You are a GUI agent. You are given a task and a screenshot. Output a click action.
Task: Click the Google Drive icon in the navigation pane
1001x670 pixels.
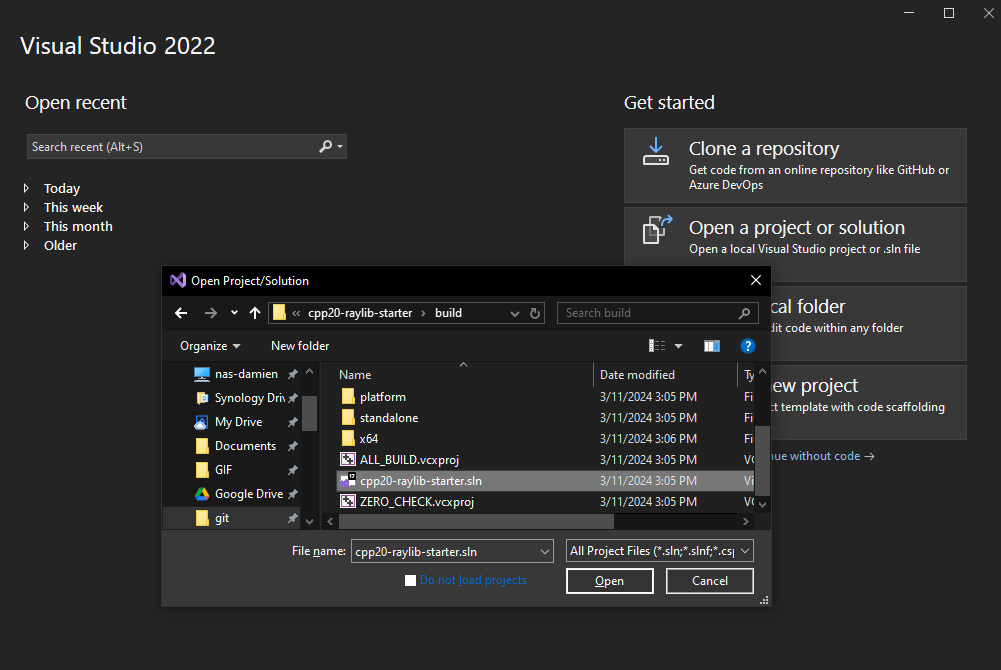click(x=202, y=494)
